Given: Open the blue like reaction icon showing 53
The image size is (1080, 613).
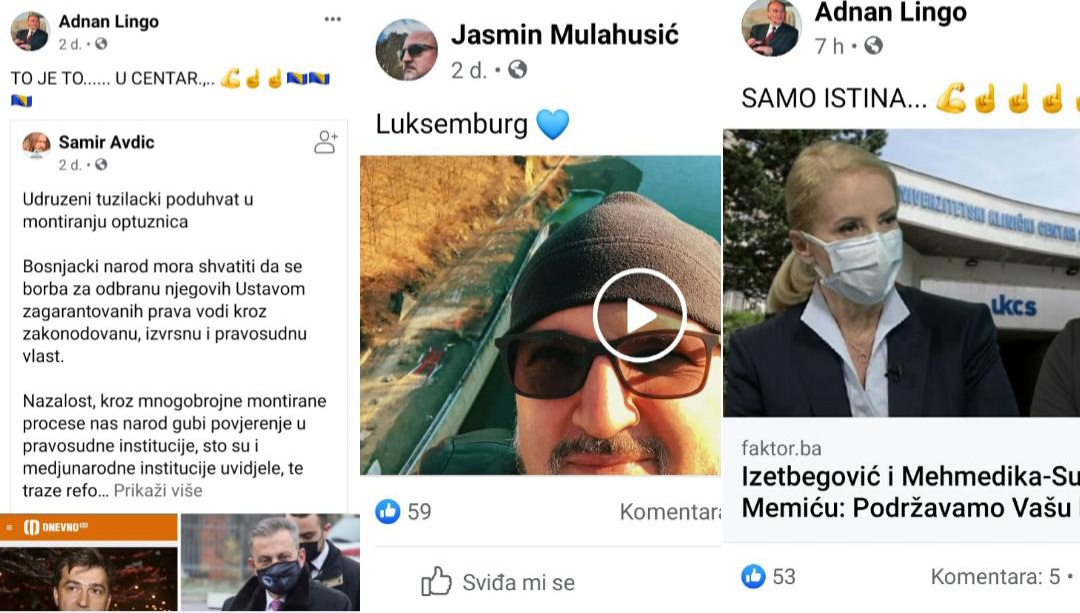Looking at the screenshot, I should tap(754, 576).
